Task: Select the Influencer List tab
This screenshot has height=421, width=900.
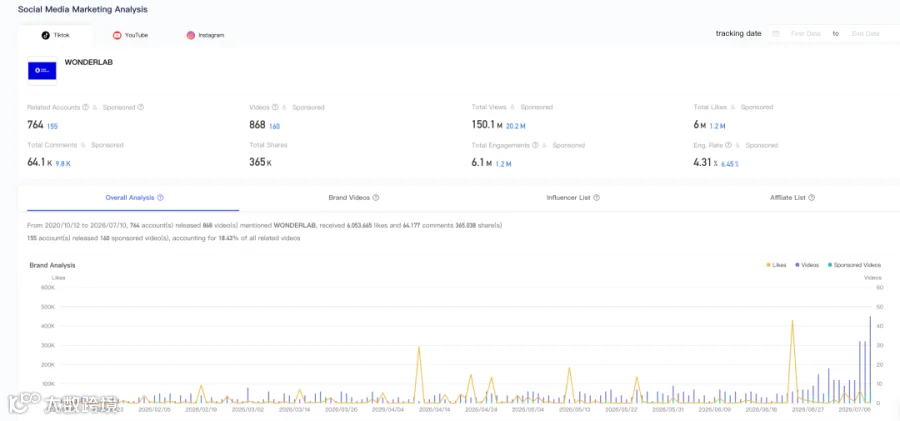Action: coord(573,198)
